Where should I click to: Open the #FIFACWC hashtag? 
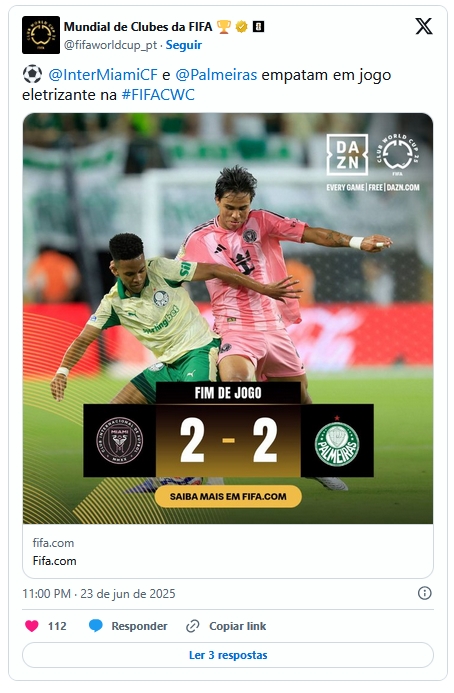158,95
